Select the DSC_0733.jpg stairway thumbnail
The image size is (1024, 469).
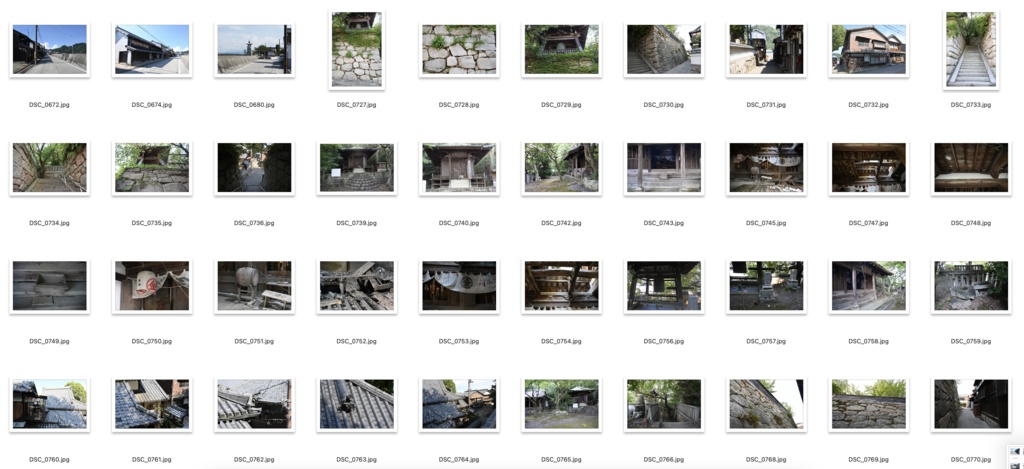971,50
